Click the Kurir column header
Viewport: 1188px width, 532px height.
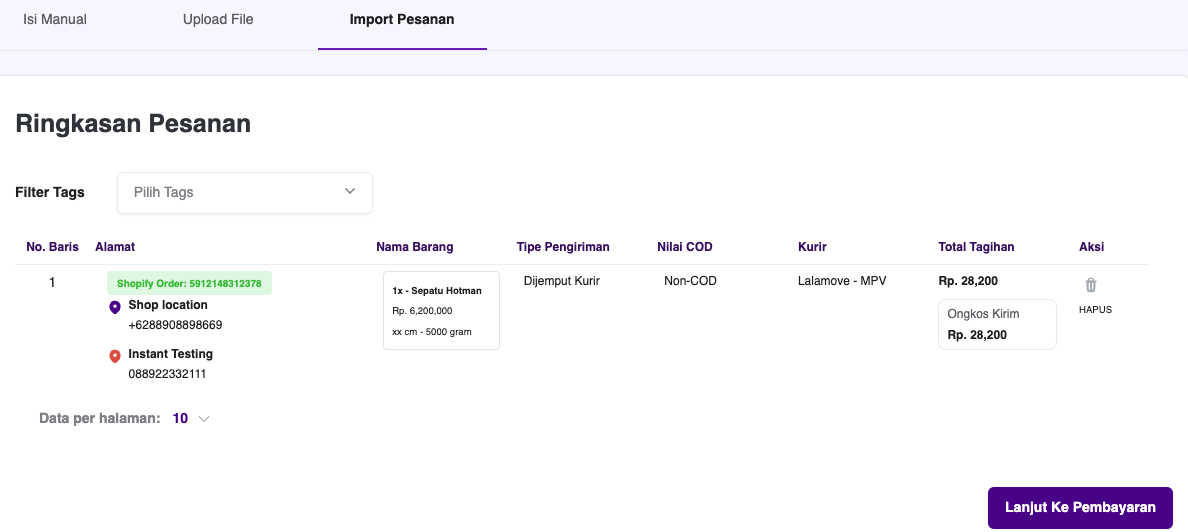(812, 247)
